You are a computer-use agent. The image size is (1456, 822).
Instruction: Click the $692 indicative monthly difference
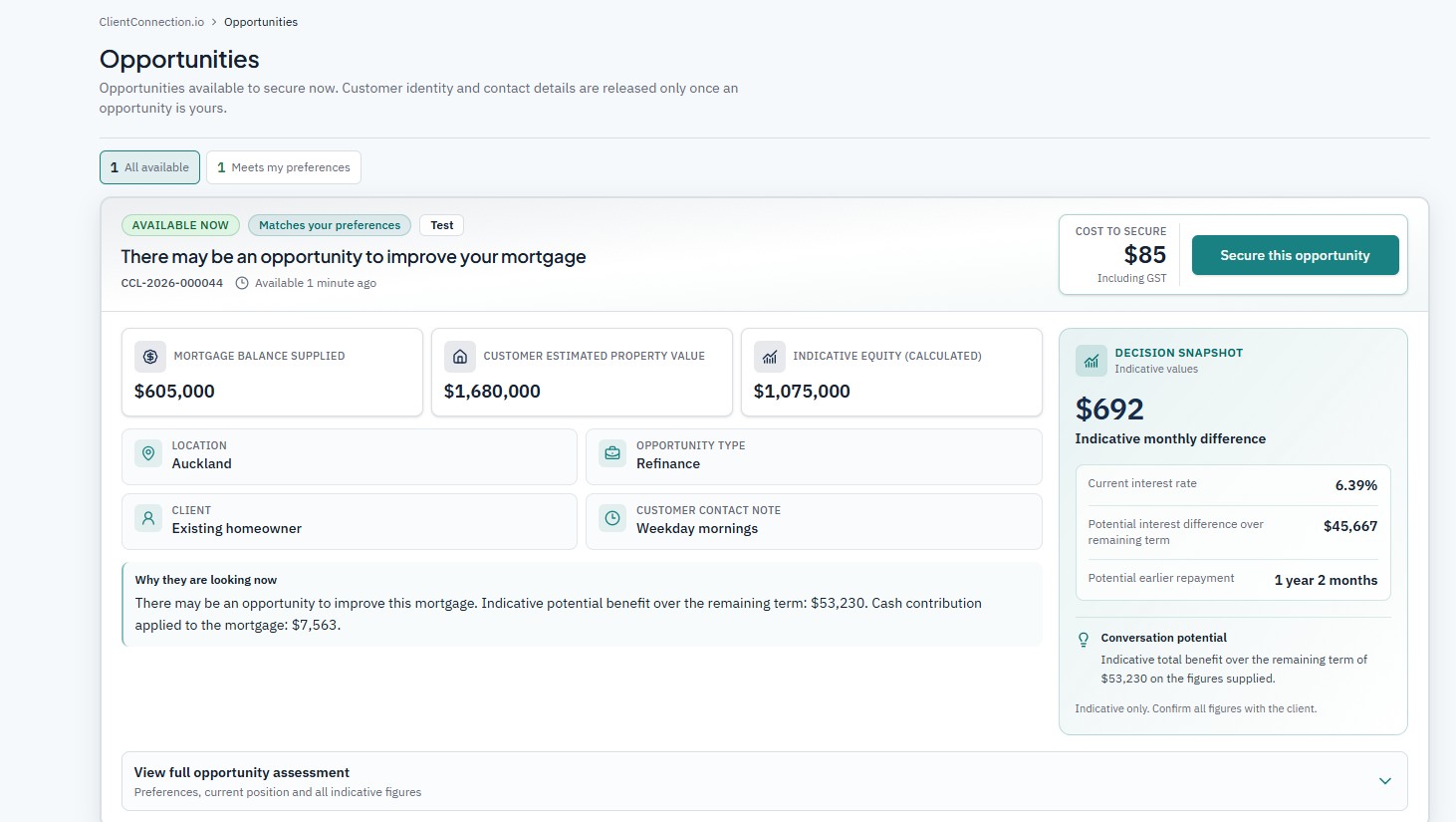(x=1109, y=410)
